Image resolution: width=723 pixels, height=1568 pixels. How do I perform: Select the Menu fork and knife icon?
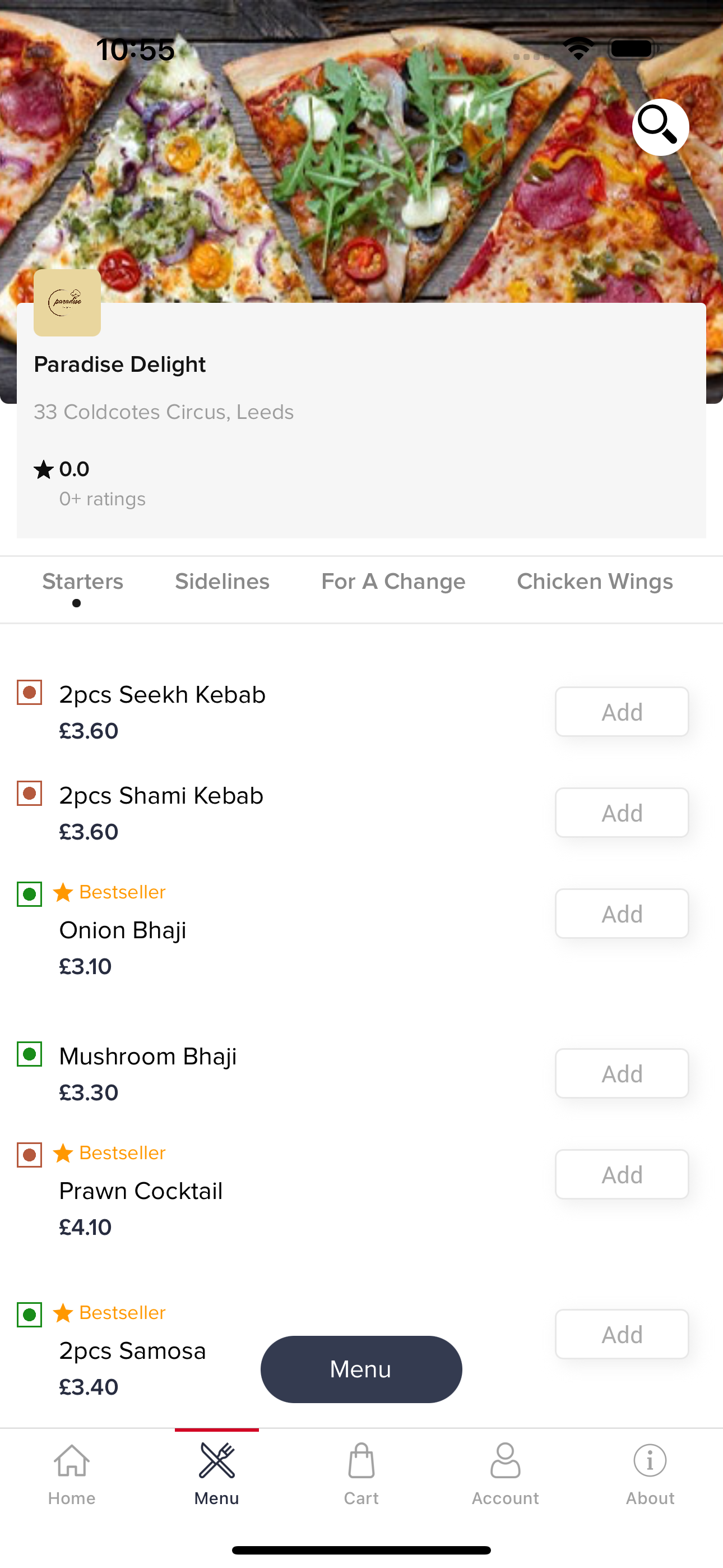tap(217, 1460)
